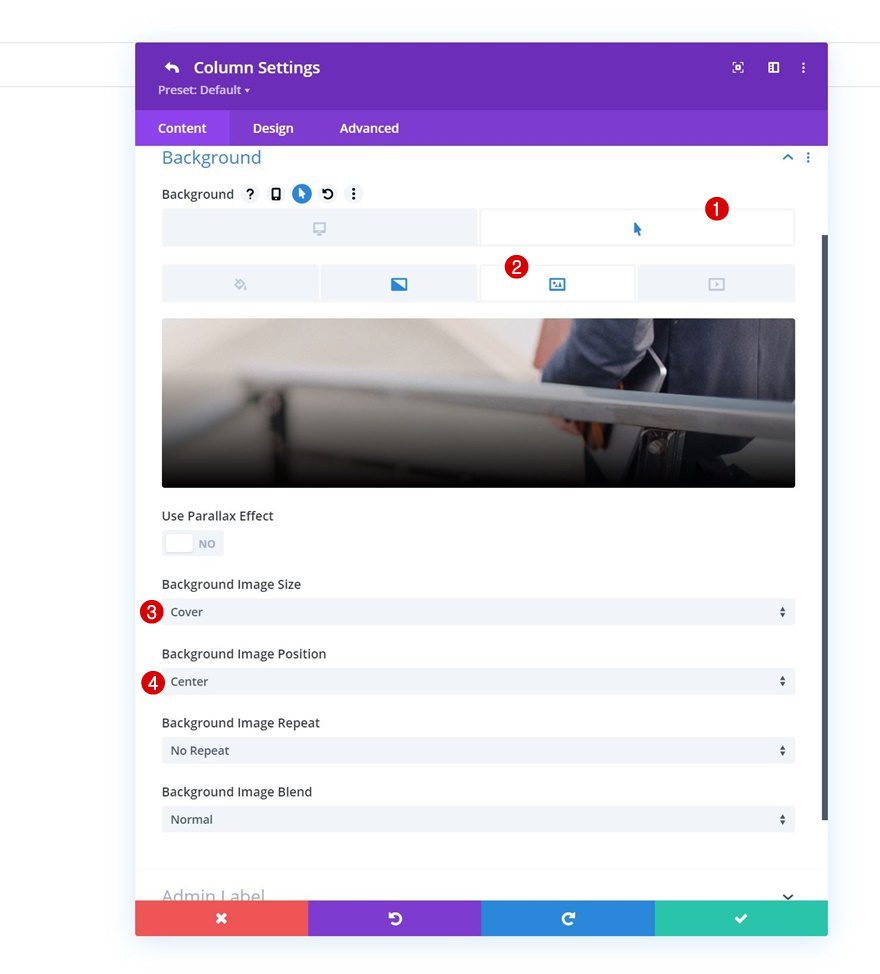
Task: Open the Advanced tab
Action: (368, 128)
